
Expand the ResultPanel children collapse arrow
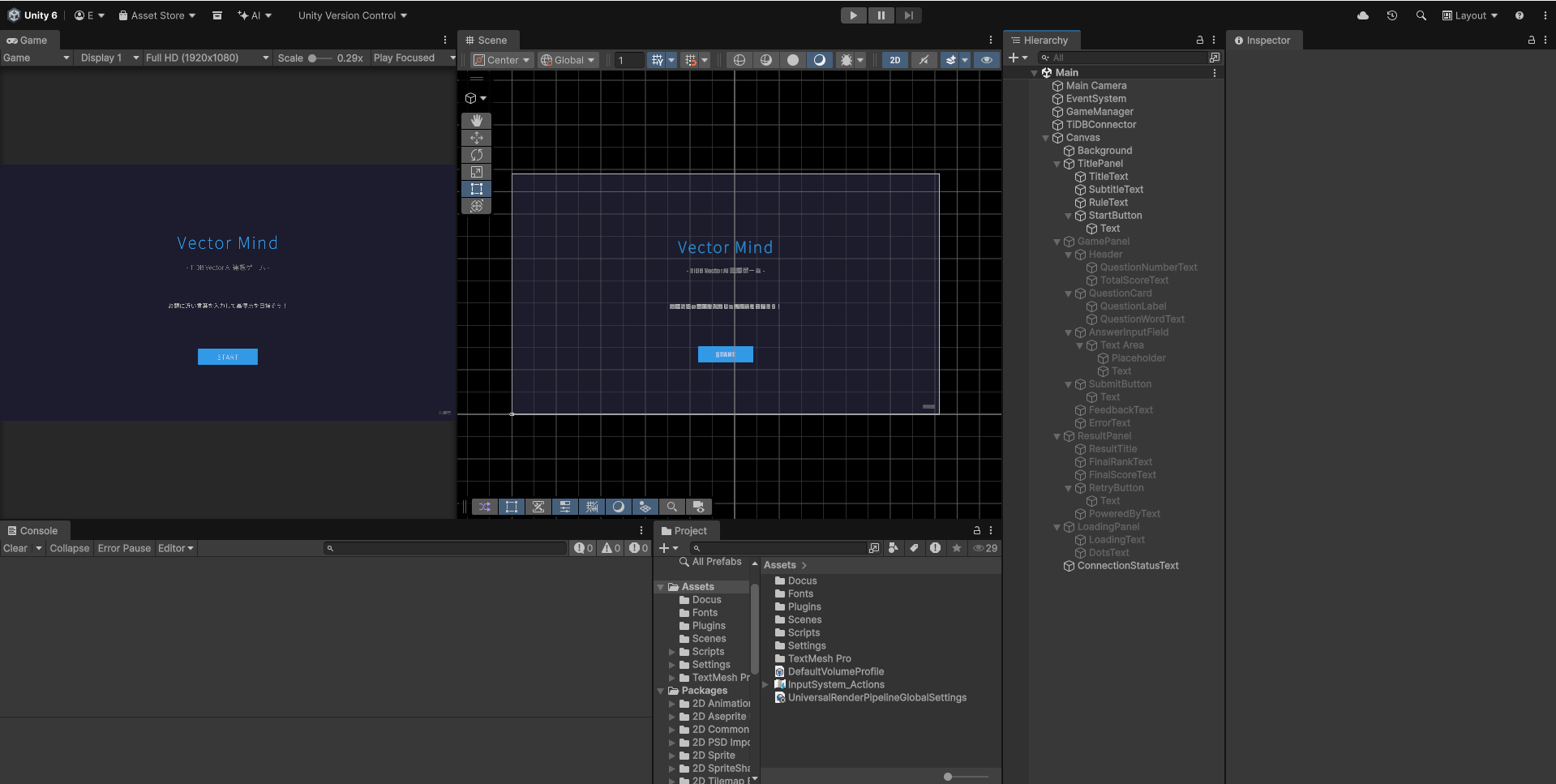[x=1057, y=436]
